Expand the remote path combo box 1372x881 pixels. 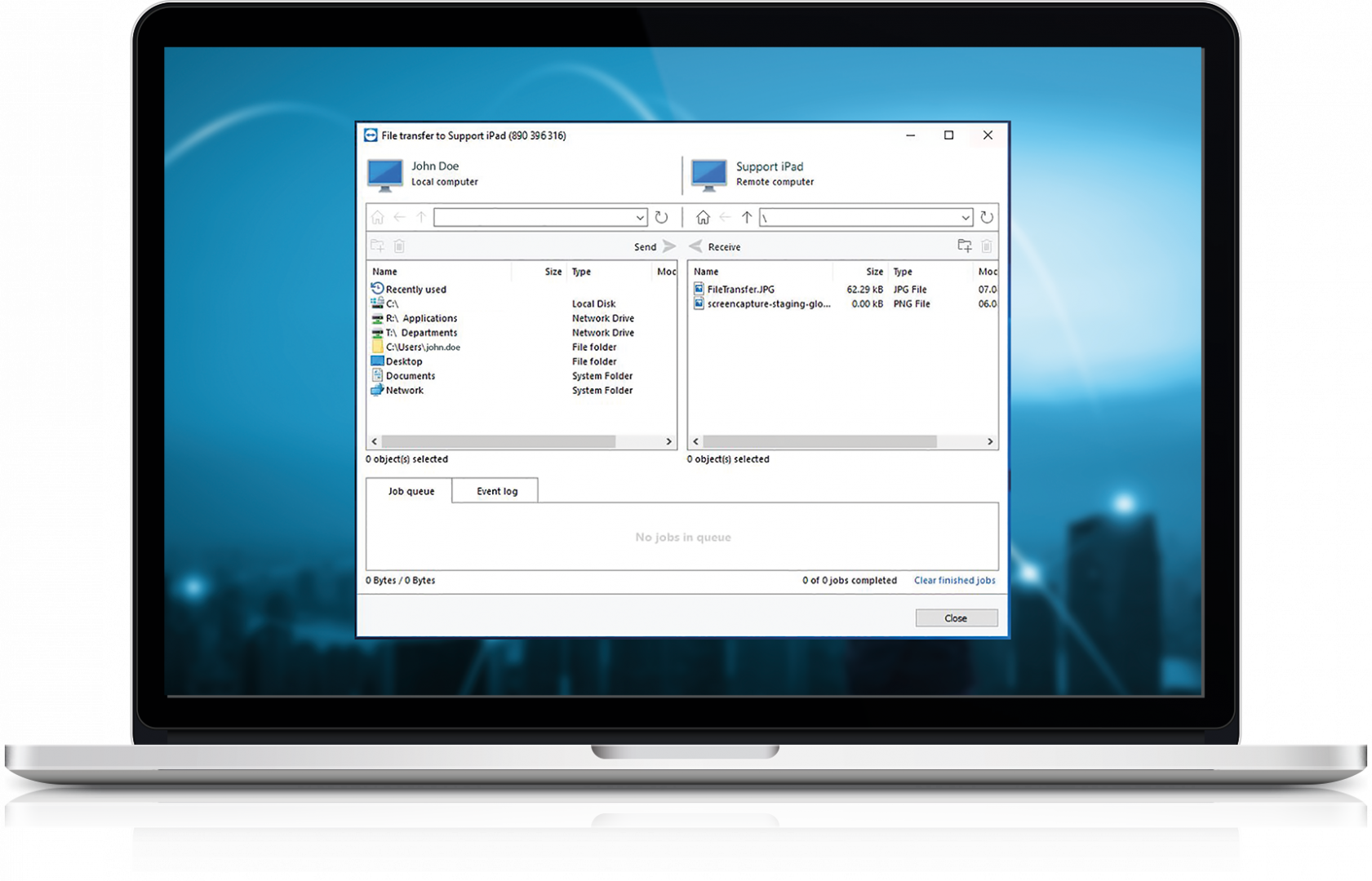(x=966, y=217)
